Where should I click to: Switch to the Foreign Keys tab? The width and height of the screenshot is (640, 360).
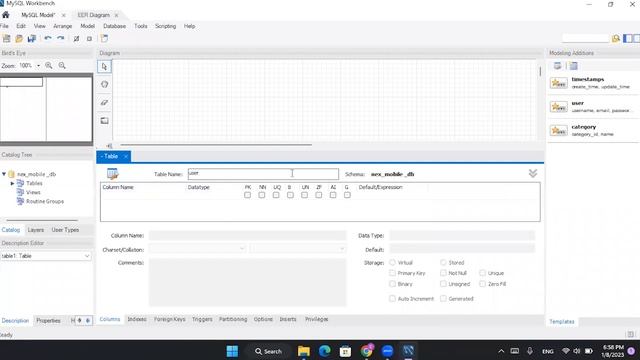[169, 319]
